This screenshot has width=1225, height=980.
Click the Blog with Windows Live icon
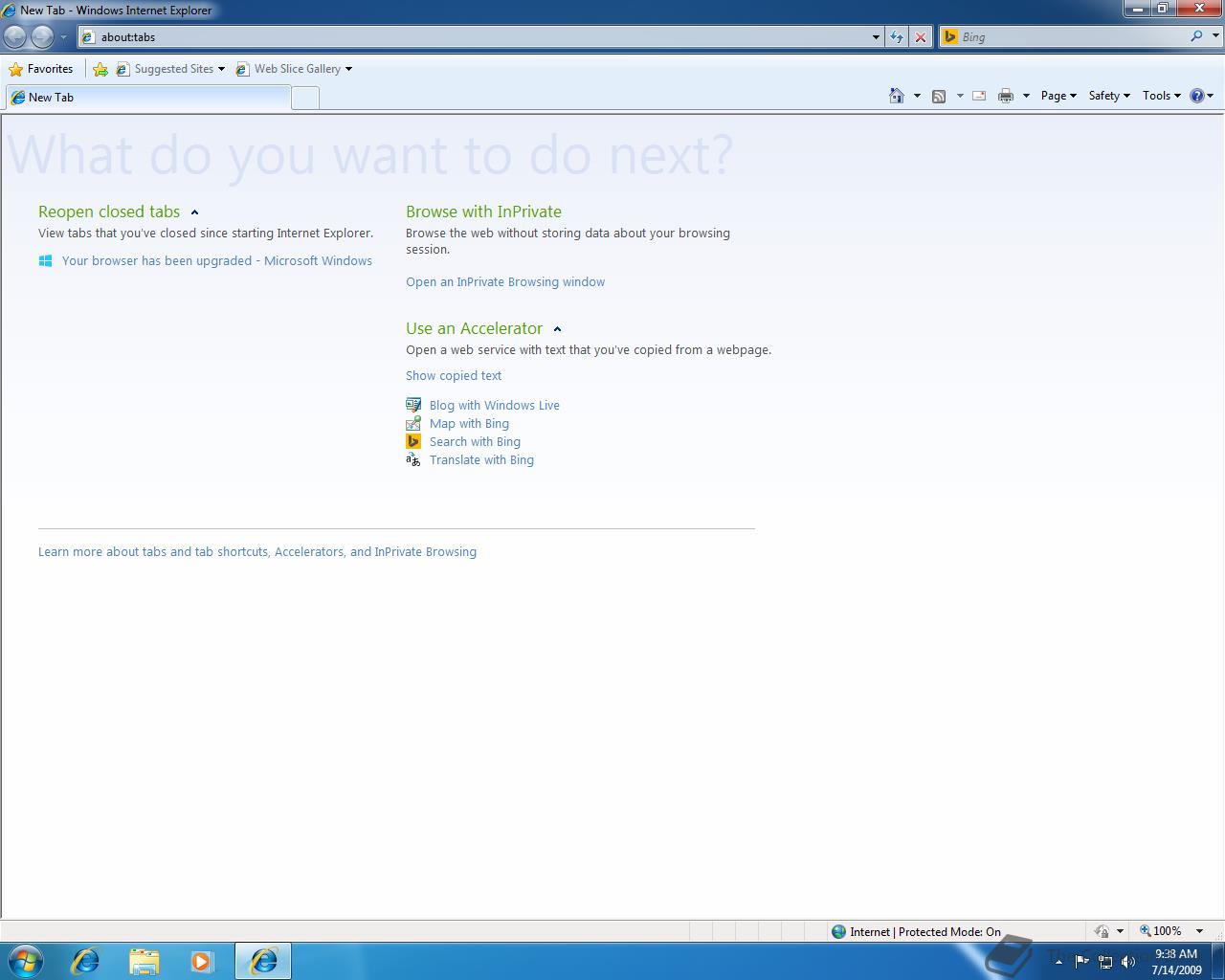[x=413, y=405]
